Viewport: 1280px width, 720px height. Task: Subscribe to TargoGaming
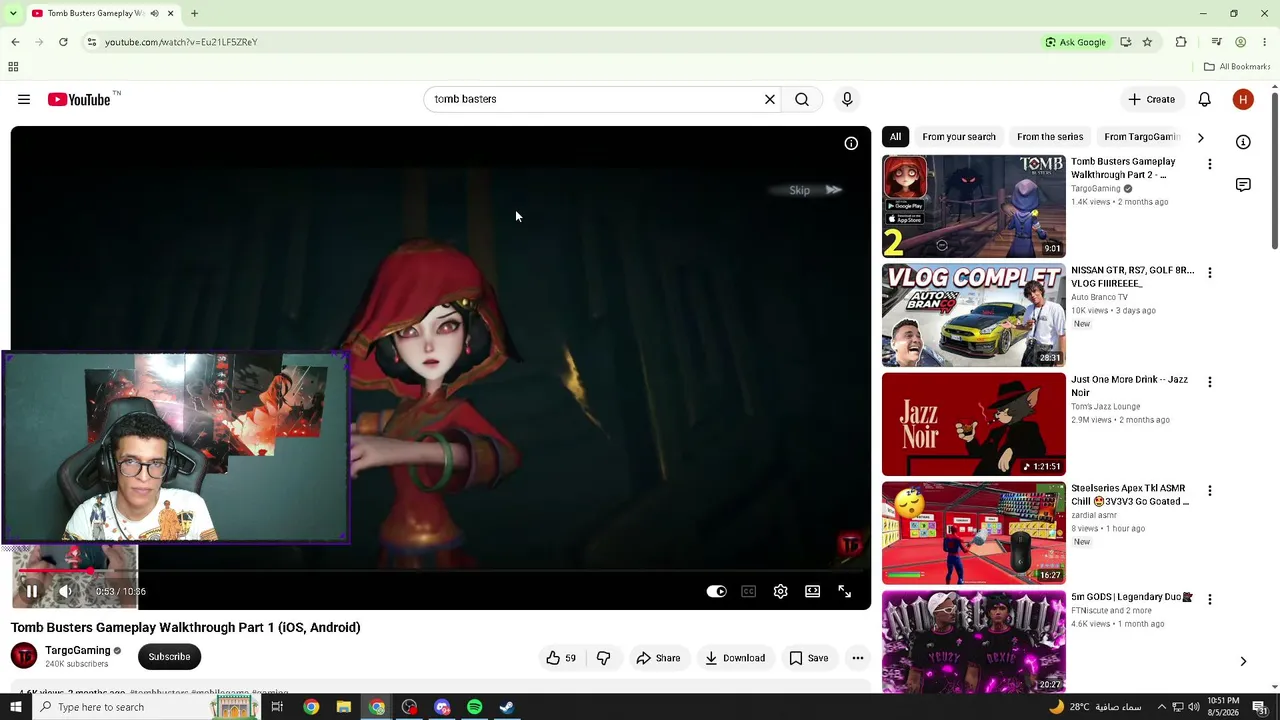coord(169,657)
